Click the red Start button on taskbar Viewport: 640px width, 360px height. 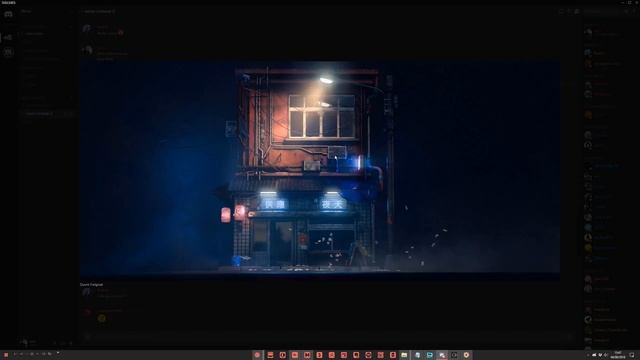click(6, 355)
